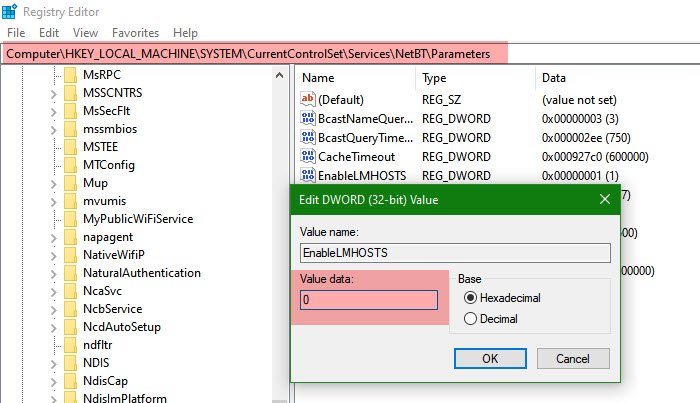Select the MyPublicWiFiService folder icon

coord(69,219)
